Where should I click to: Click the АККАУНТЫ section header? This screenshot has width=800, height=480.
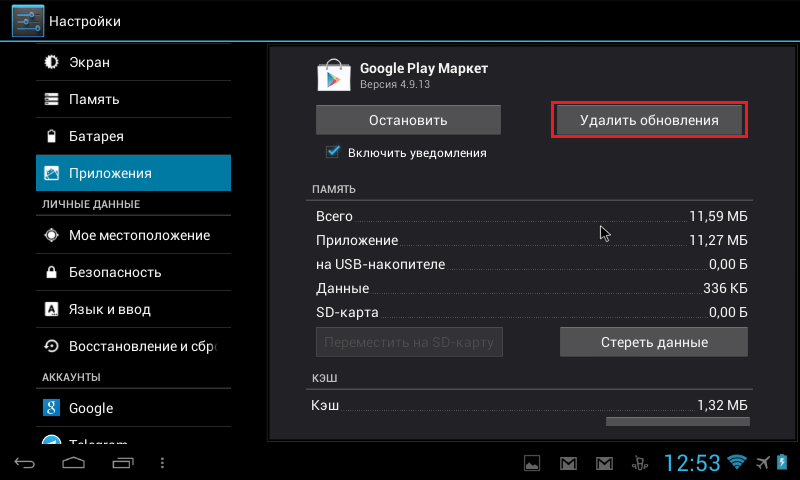(x=71, y=377)
